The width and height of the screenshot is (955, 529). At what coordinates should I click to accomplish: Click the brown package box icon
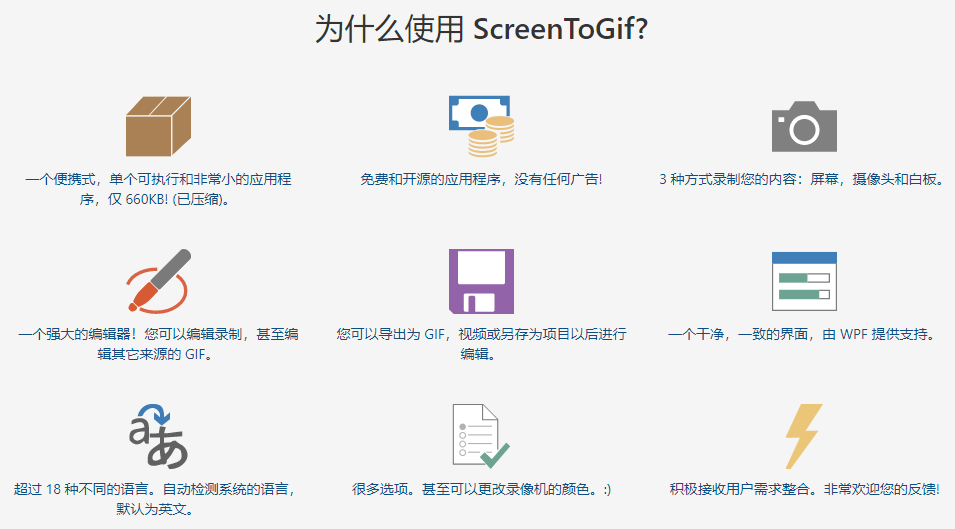click(x=158, y=126)
